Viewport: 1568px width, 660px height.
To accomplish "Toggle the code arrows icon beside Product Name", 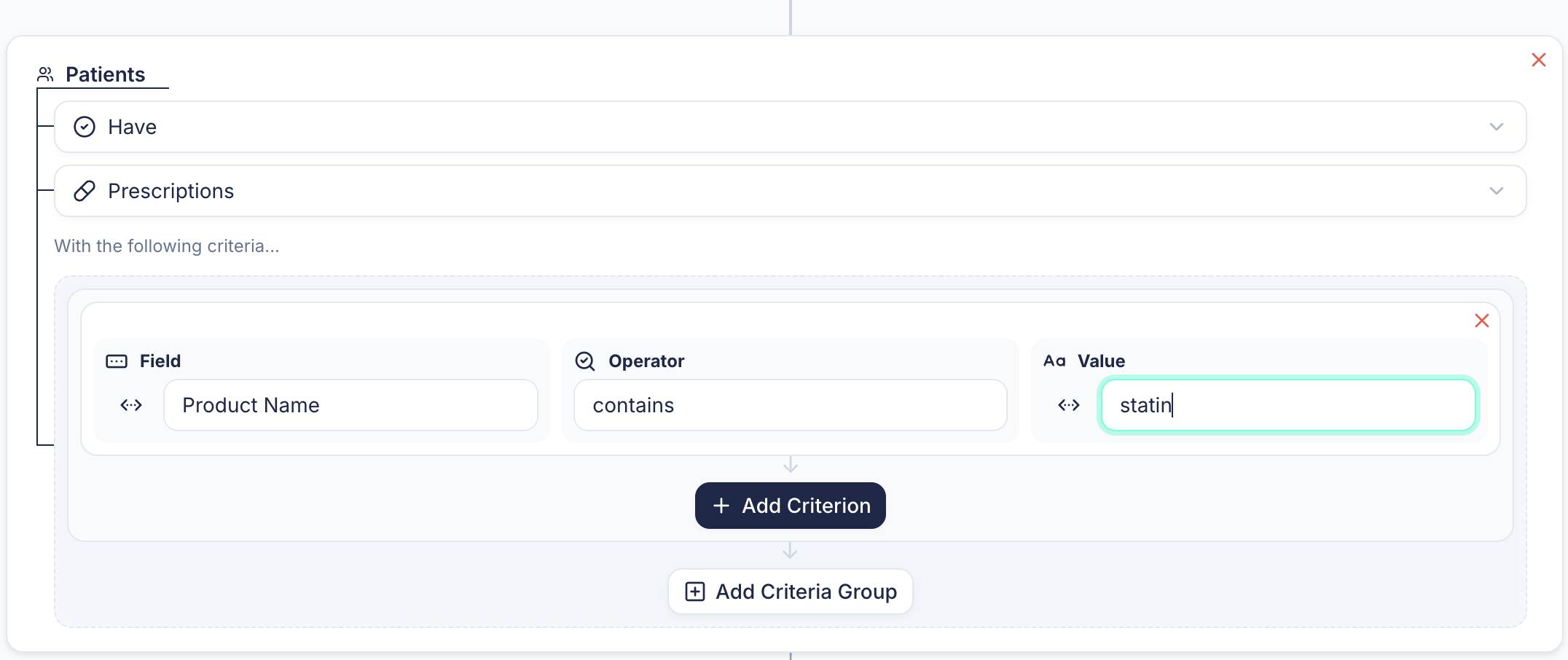I will tap(131, 405).
